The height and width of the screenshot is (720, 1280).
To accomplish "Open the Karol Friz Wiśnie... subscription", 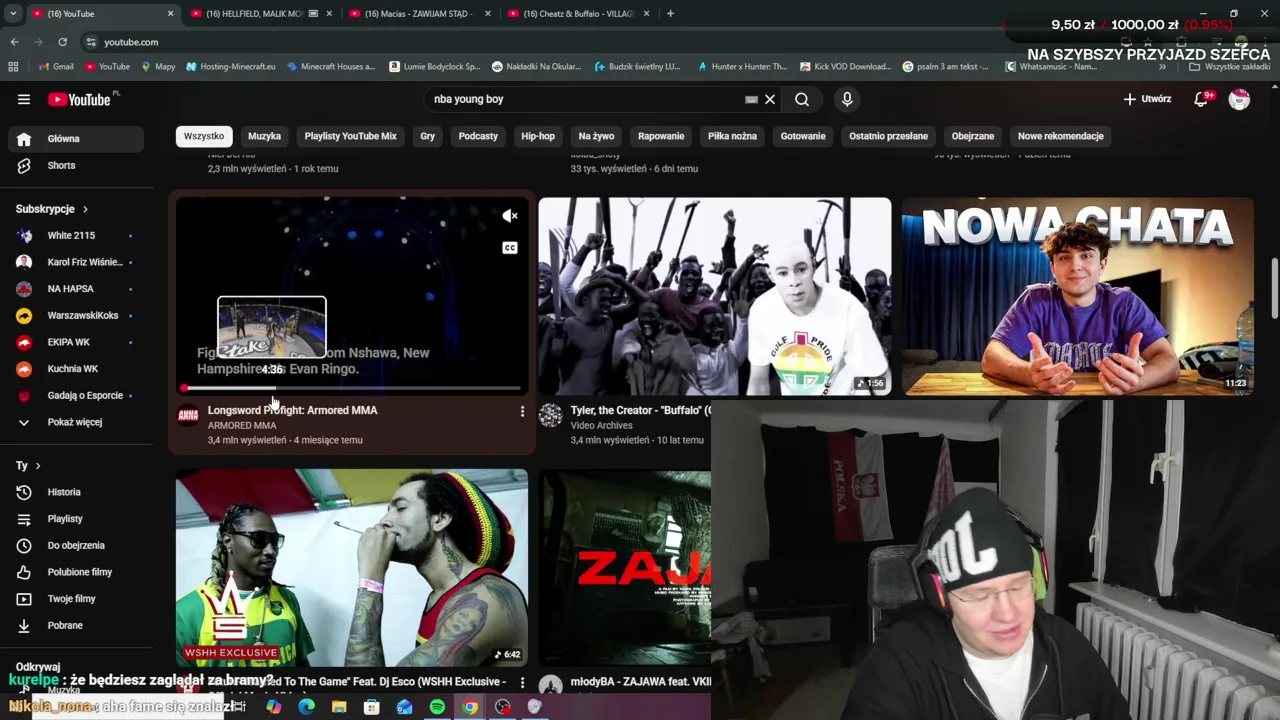I will 77,262.
